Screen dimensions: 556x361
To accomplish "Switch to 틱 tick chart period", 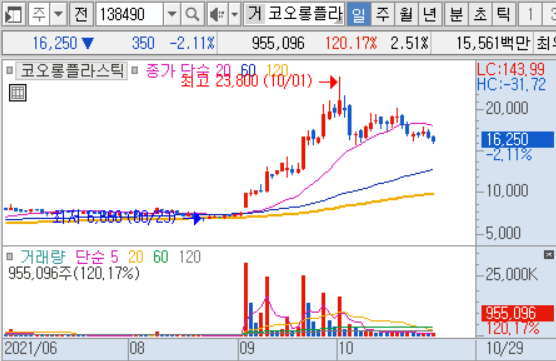I will [503, 14].
